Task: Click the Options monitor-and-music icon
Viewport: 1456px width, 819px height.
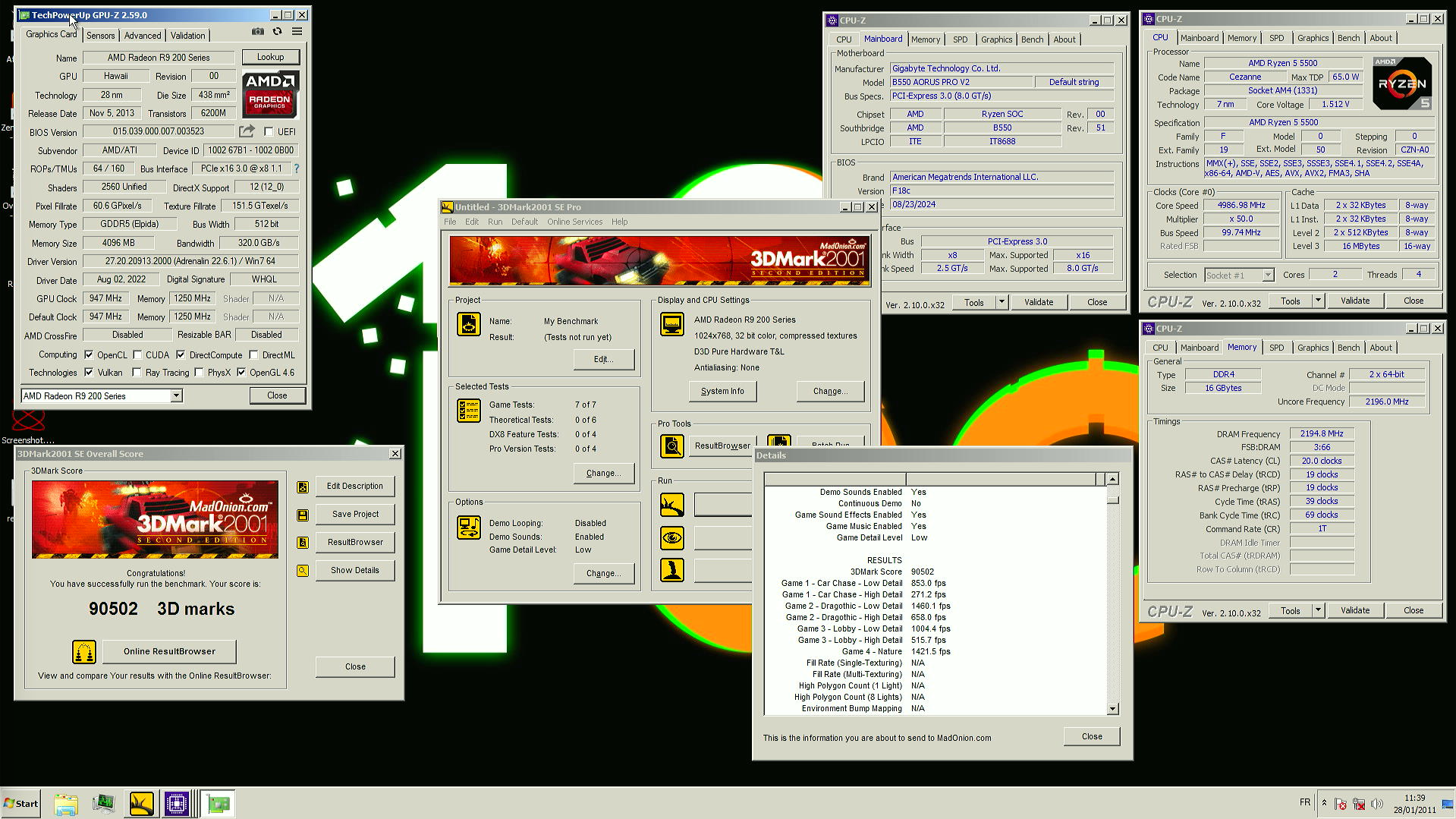Action: click(469, 528)
